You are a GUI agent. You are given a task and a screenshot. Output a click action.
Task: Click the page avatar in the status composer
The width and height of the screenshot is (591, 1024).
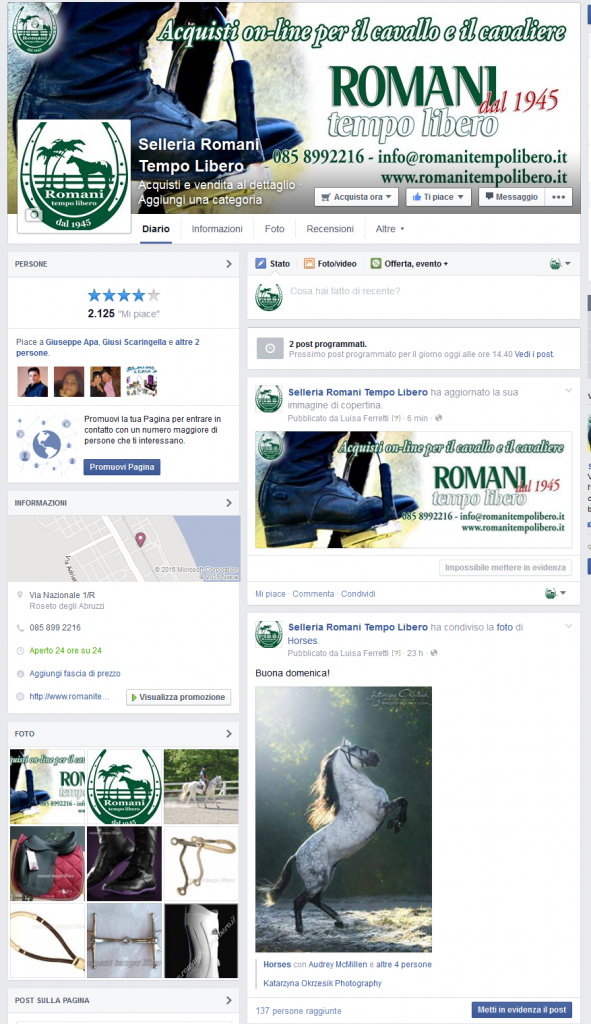click(x=268, y=297)
